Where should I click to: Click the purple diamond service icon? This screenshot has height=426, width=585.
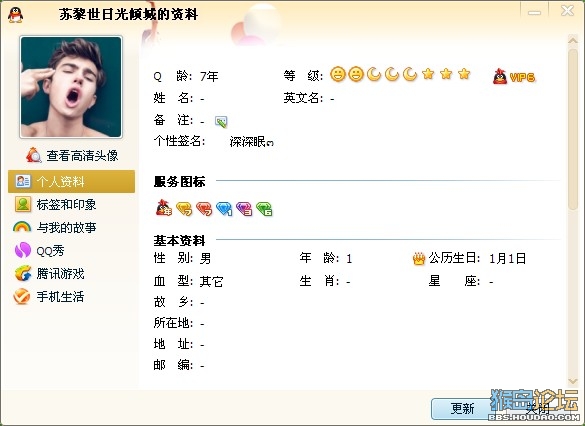point(244,209)
